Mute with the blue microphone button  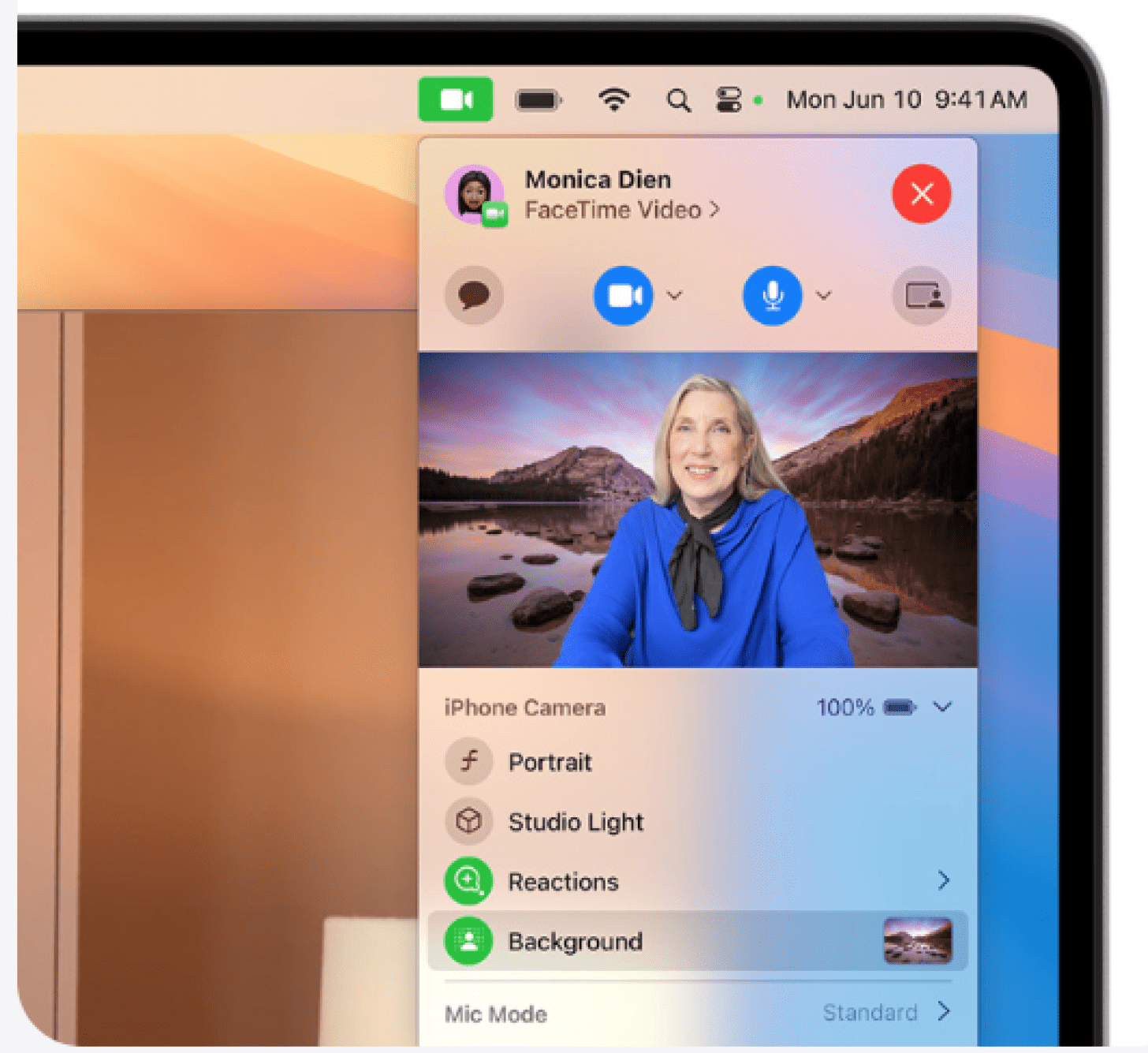pyautogui.click(x=773, y=296)
